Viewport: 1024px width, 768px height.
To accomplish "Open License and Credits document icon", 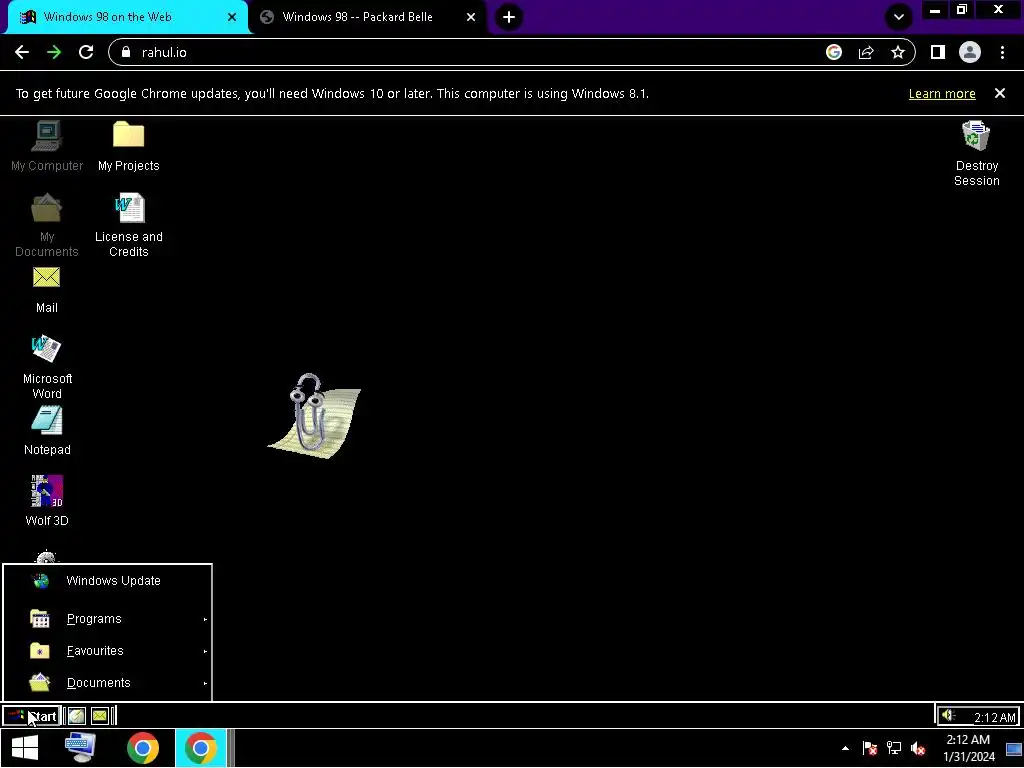I will coord(129,225).
